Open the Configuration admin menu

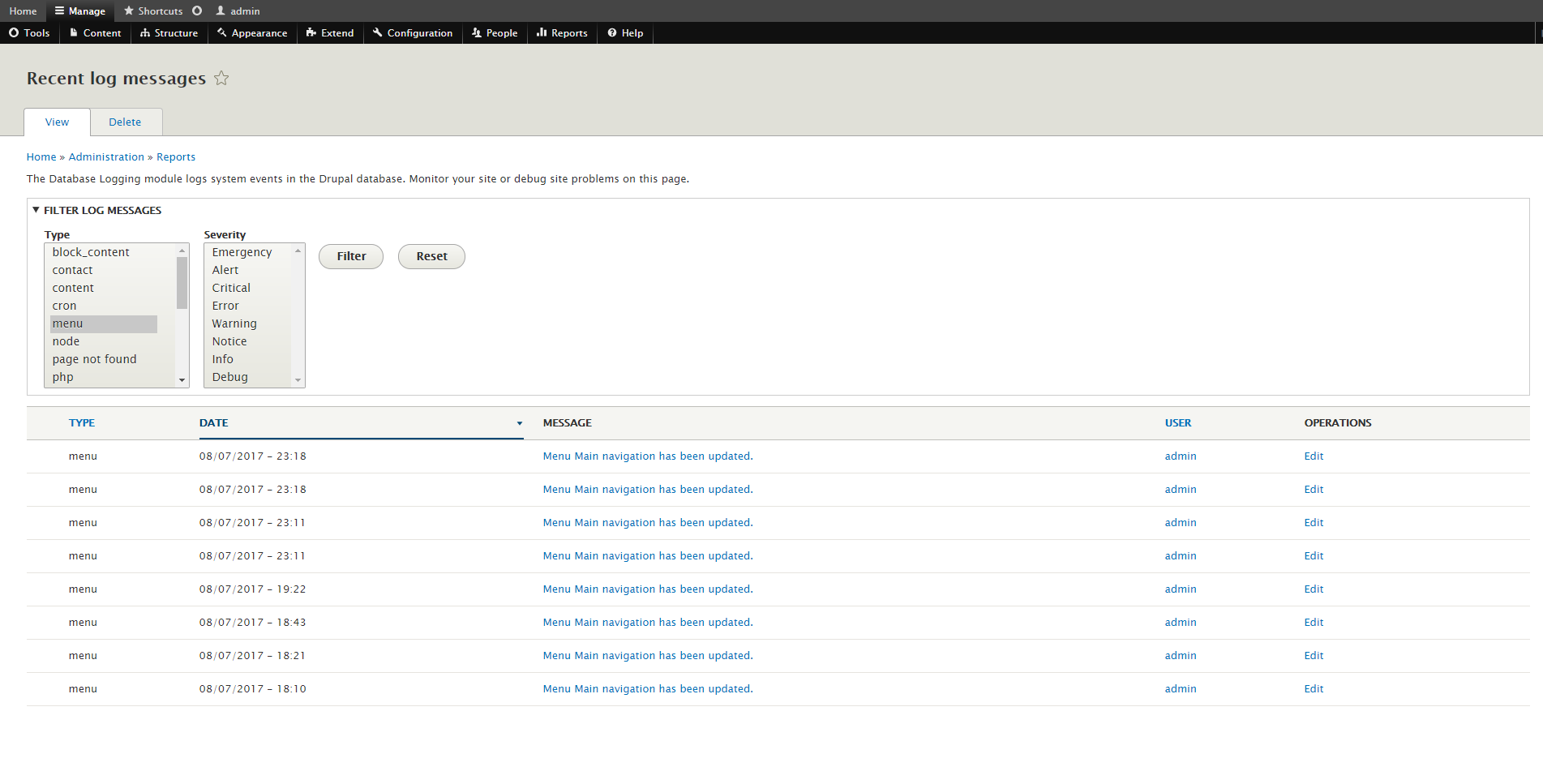413,33
